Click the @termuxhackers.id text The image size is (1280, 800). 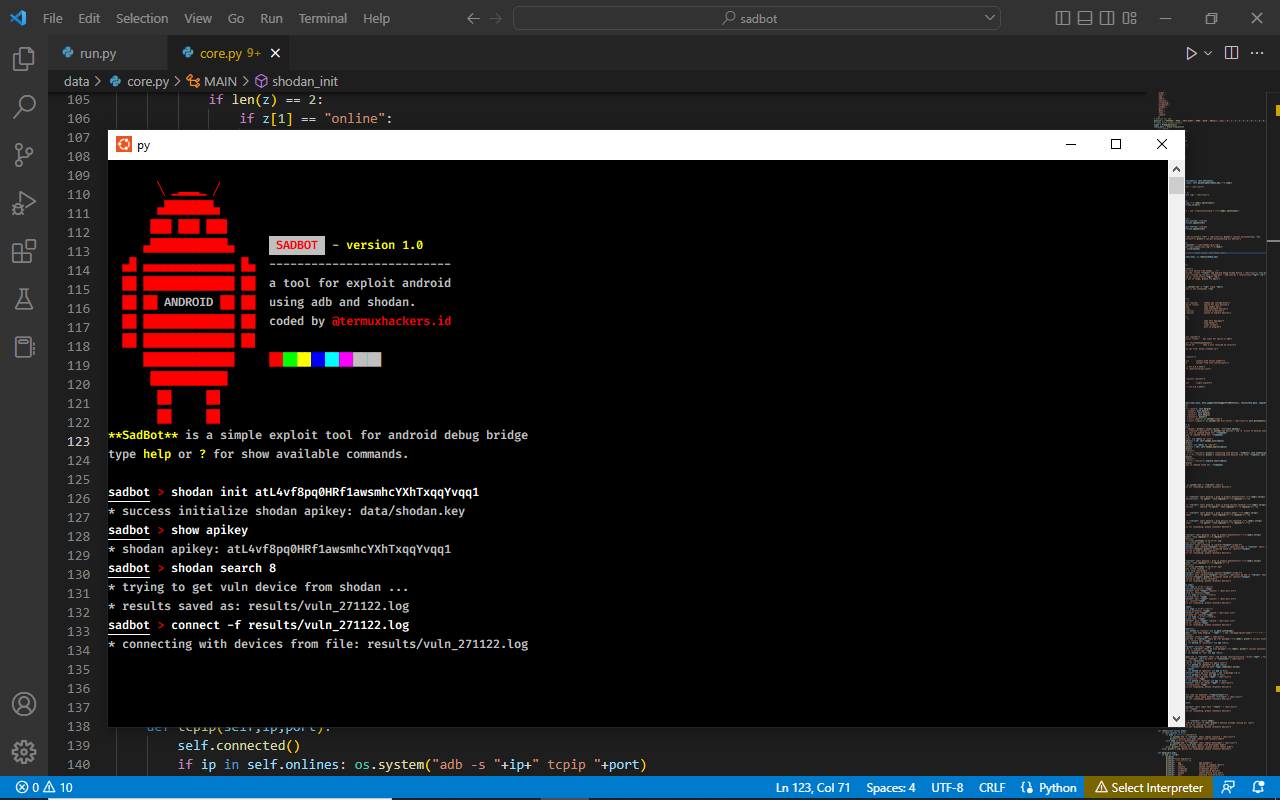(392, 321)
